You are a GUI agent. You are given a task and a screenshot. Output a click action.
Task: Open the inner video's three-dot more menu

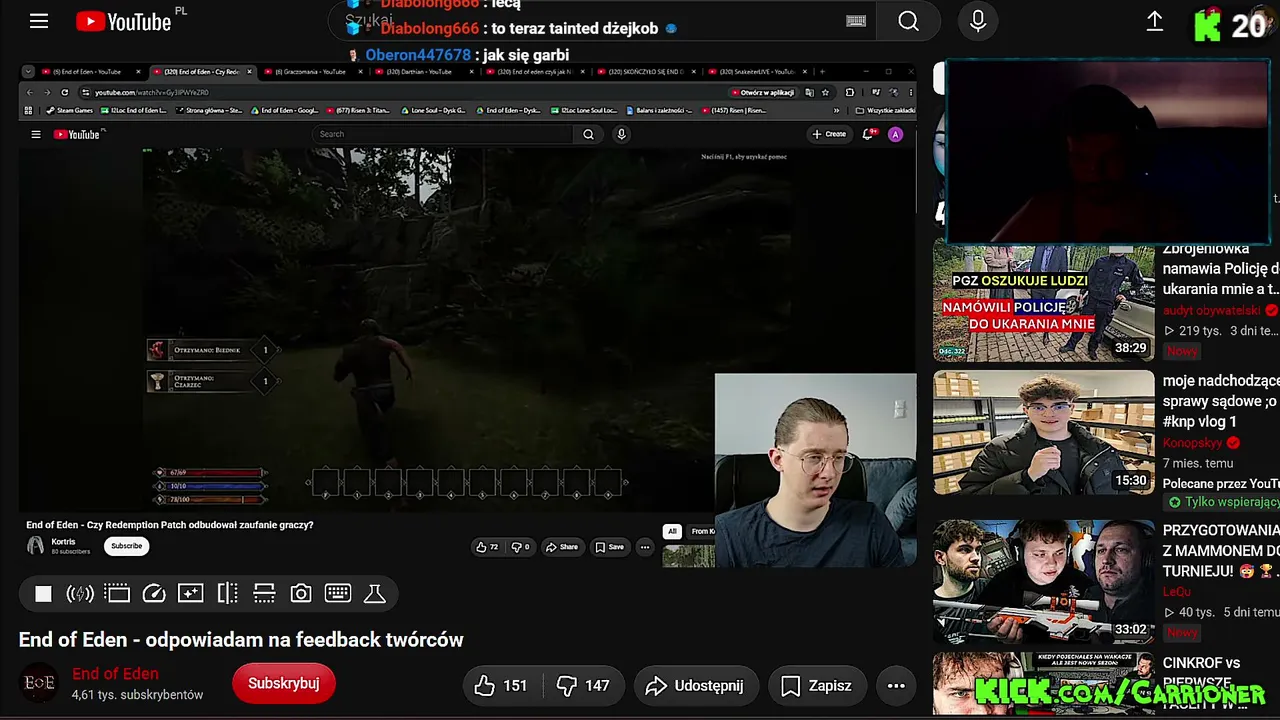click(645, 547)
